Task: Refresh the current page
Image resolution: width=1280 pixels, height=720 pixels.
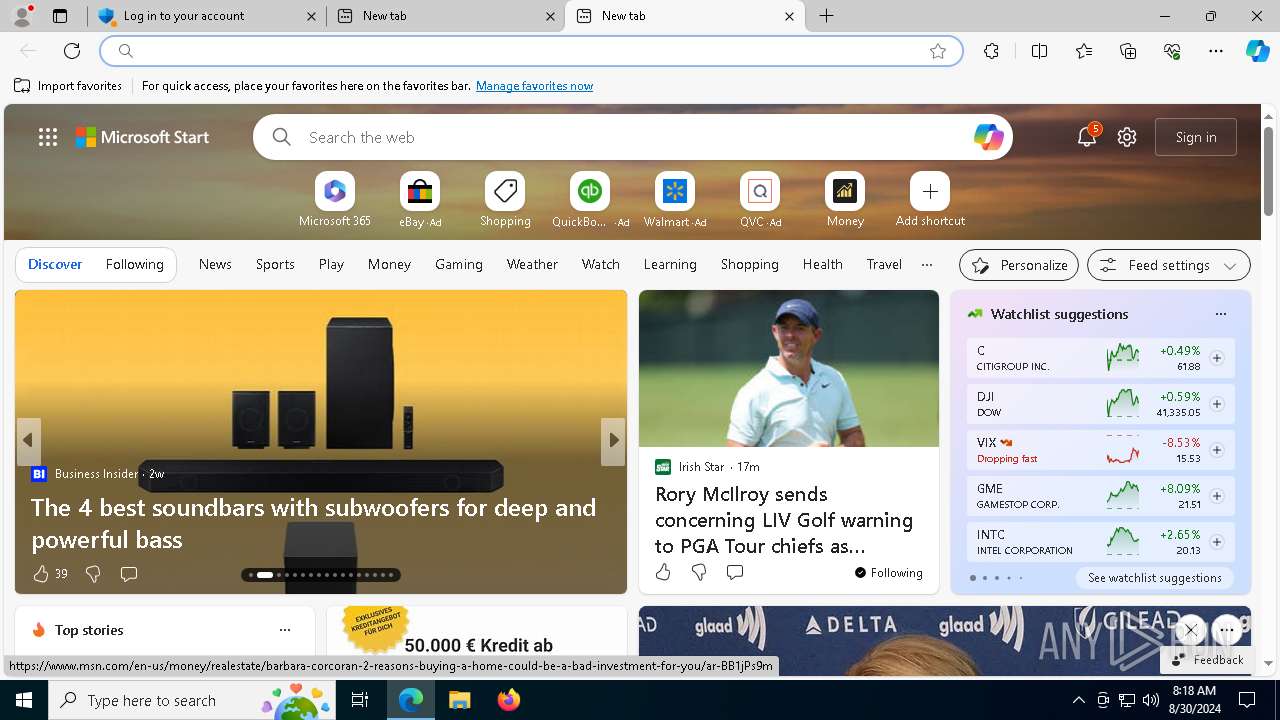Action: point(72,51)
